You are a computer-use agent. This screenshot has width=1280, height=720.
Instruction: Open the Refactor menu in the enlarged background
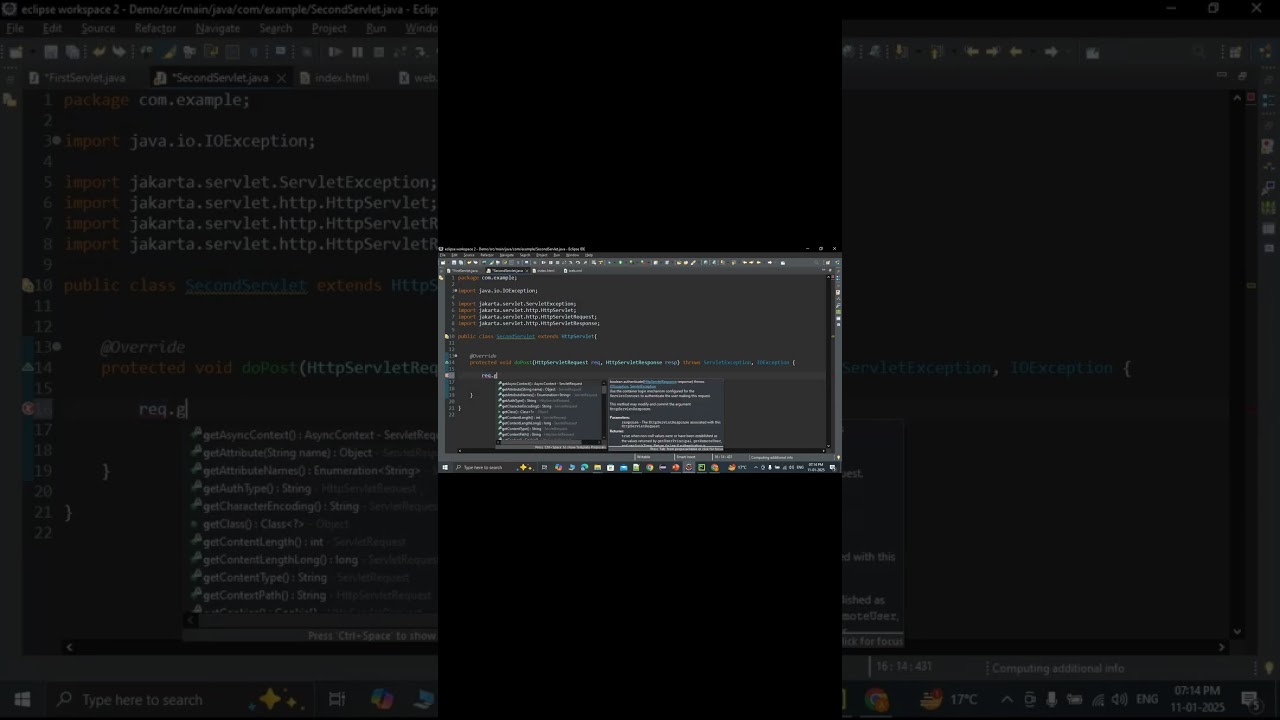[155, 28]
